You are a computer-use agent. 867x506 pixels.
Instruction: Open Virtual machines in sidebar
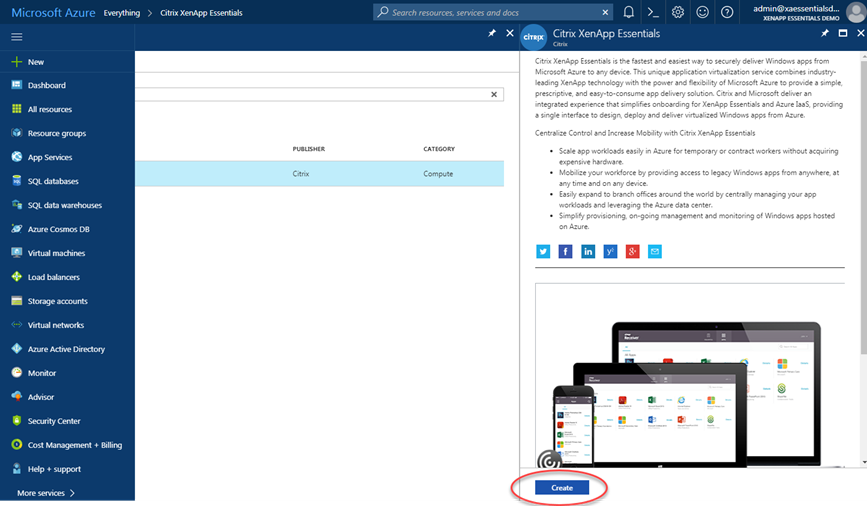pos(56,253)
